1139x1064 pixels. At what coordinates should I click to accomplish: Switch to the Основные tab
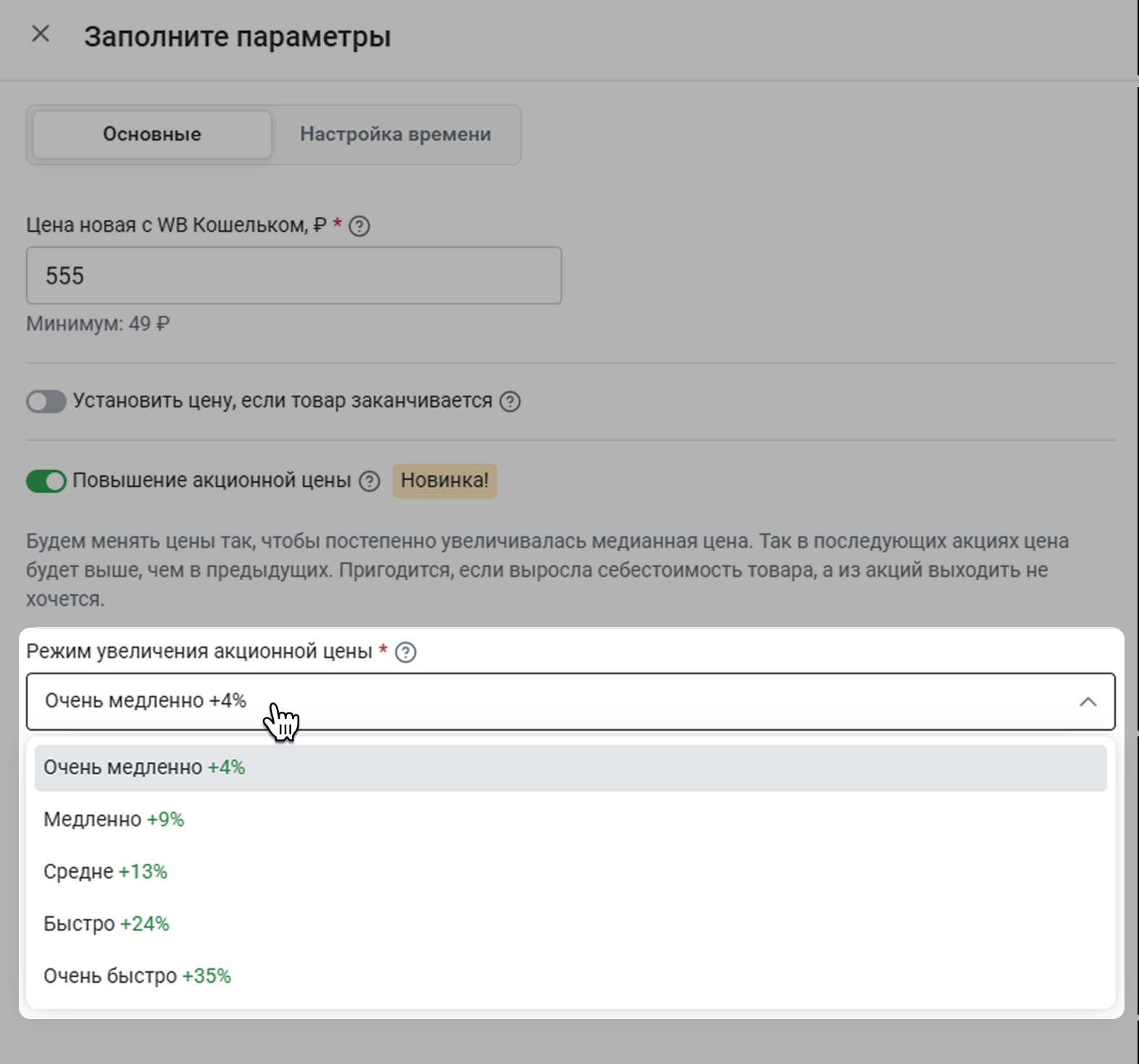152,134
